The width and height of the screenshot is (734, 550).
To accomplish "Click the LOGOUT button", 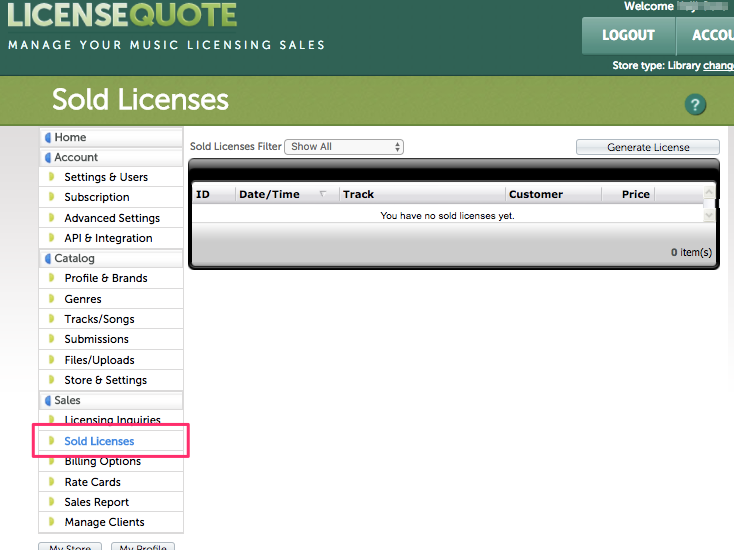I will pos(628,35).
